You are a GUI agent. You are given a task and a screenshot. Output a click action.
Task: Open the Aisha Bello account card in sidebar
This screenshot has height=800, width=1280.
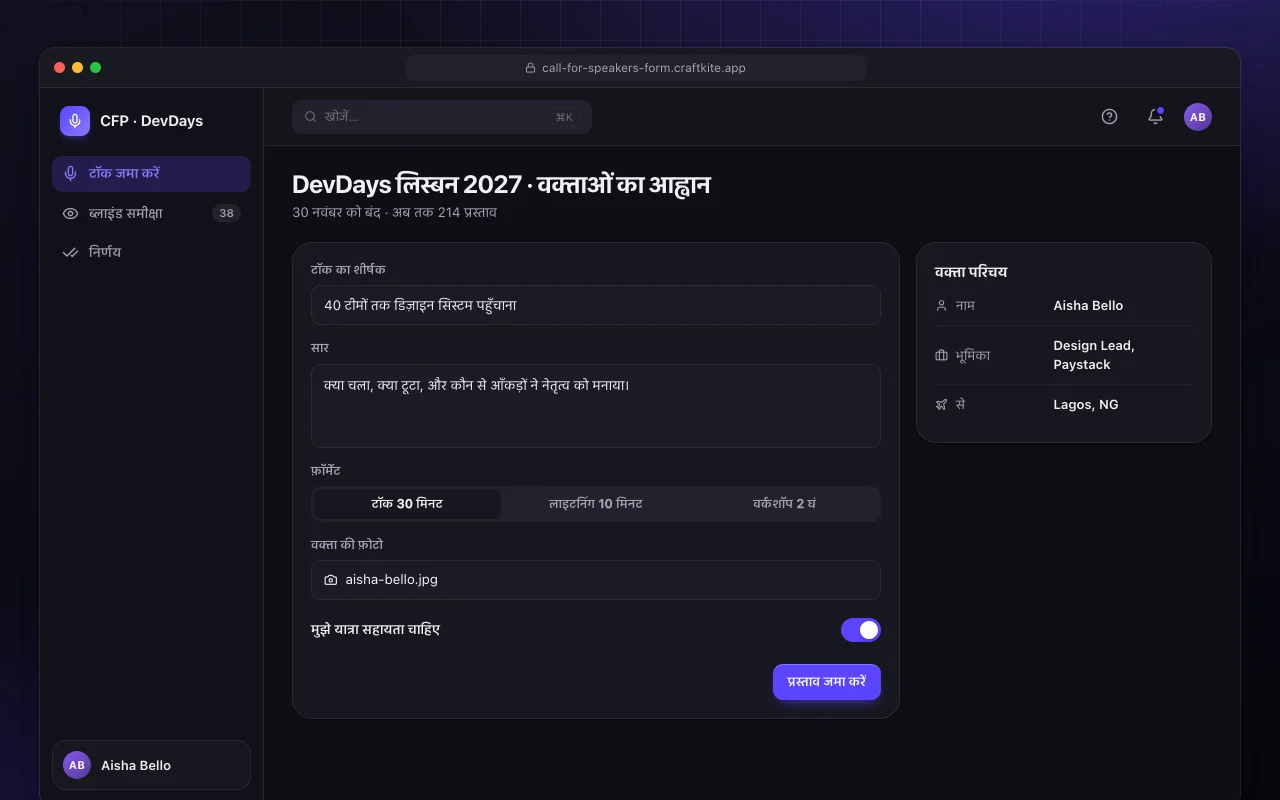(x=151, y=765)
